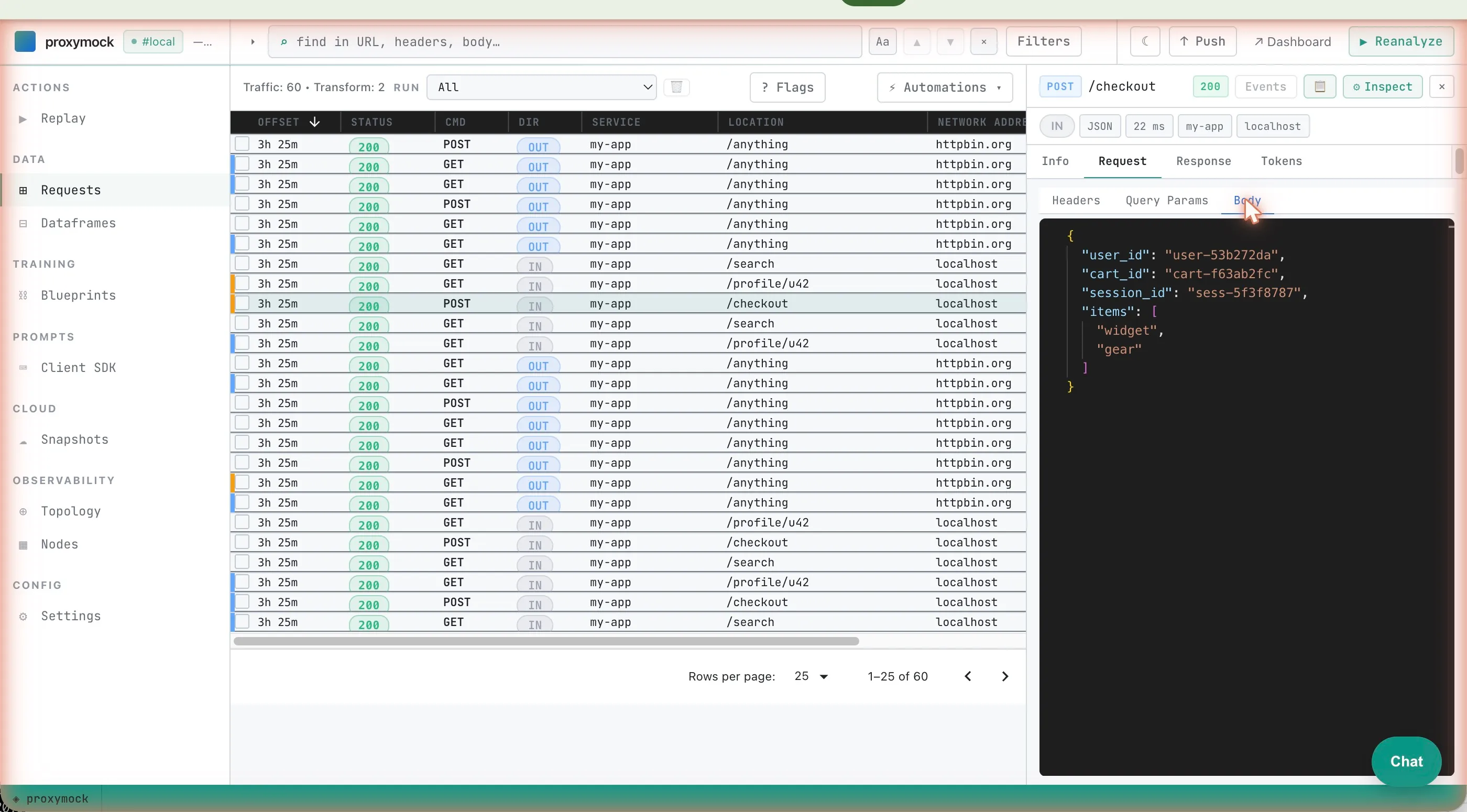Open the RUN selector dropdown showing All
Screen dimensions: 1467x812
[x=541, y=87]
